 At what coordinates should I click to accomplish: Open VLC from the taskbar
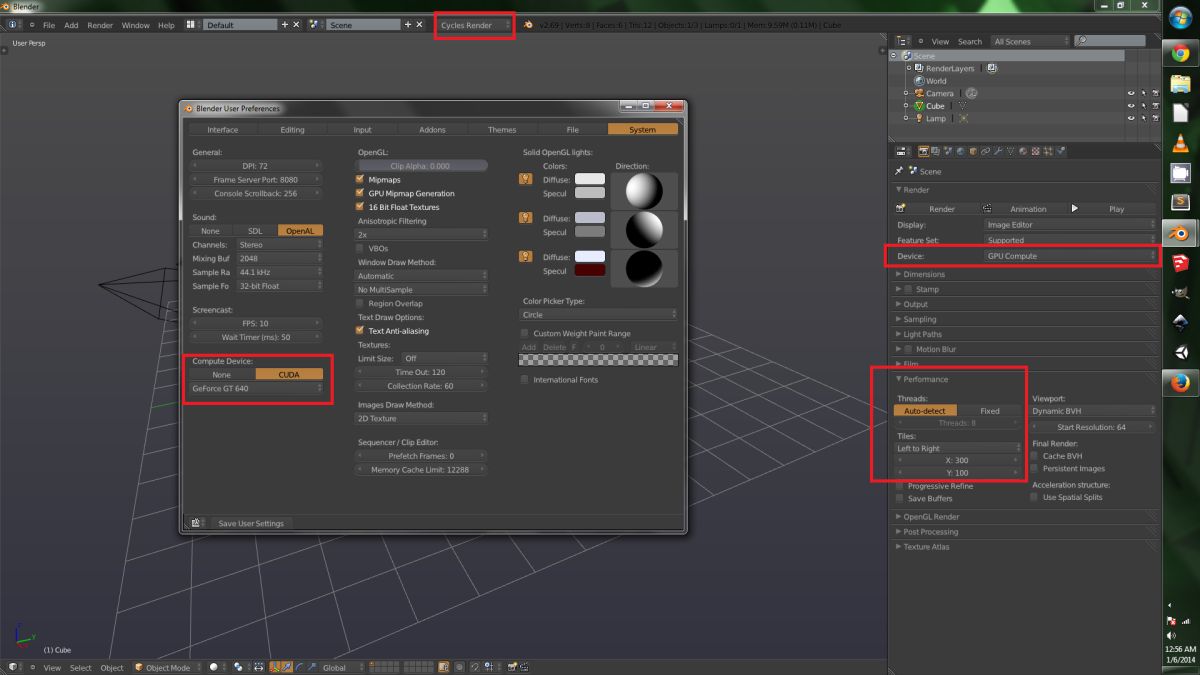click(x=1181, y=143)
